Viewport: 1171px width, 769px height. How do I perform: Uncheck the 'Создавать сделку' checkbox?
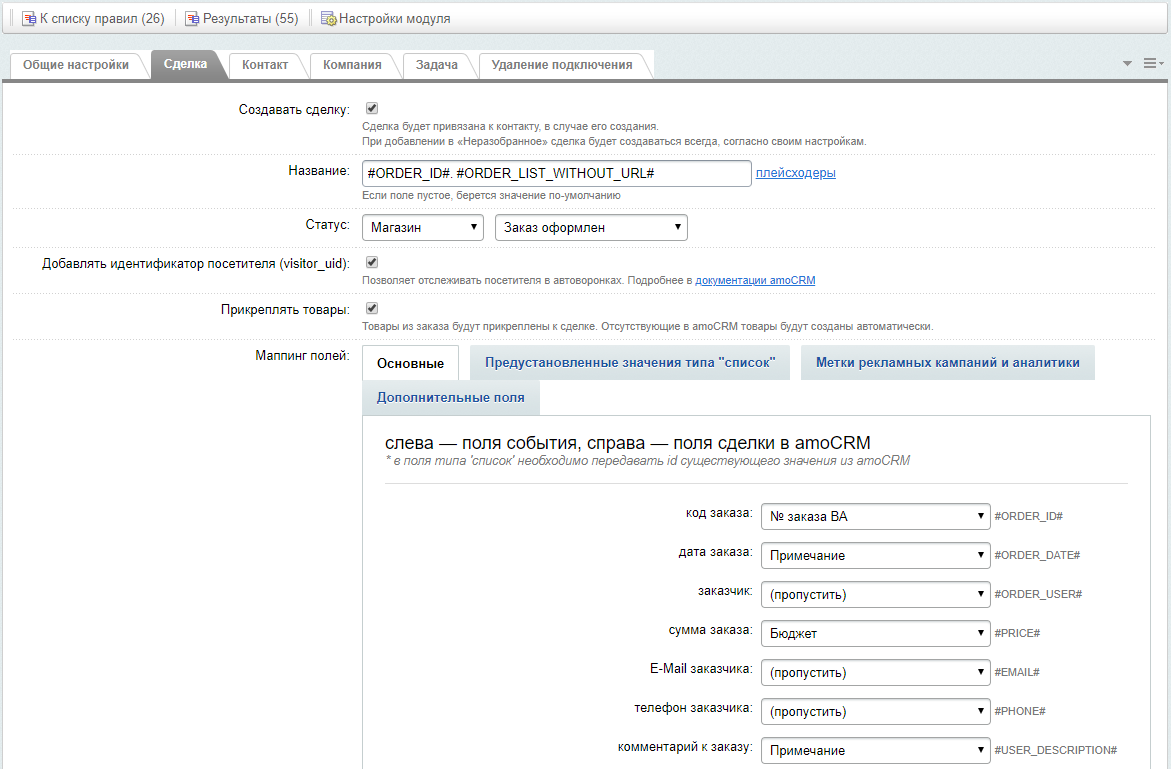(x=370, y=108)
